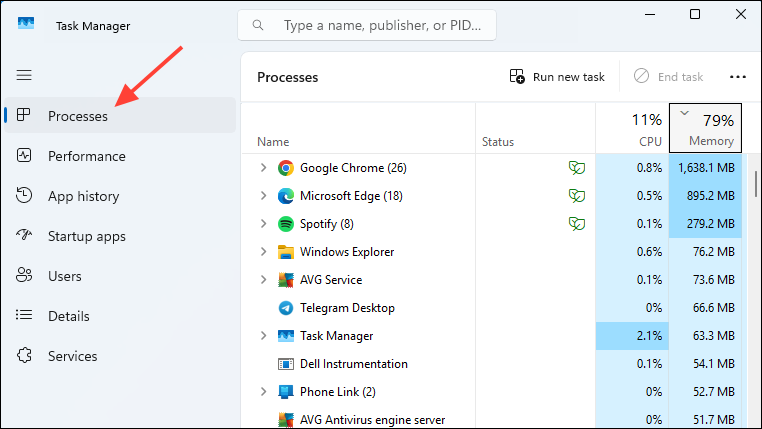Expand the Spotify process group
762x429 pixels.
click(263, 224)
